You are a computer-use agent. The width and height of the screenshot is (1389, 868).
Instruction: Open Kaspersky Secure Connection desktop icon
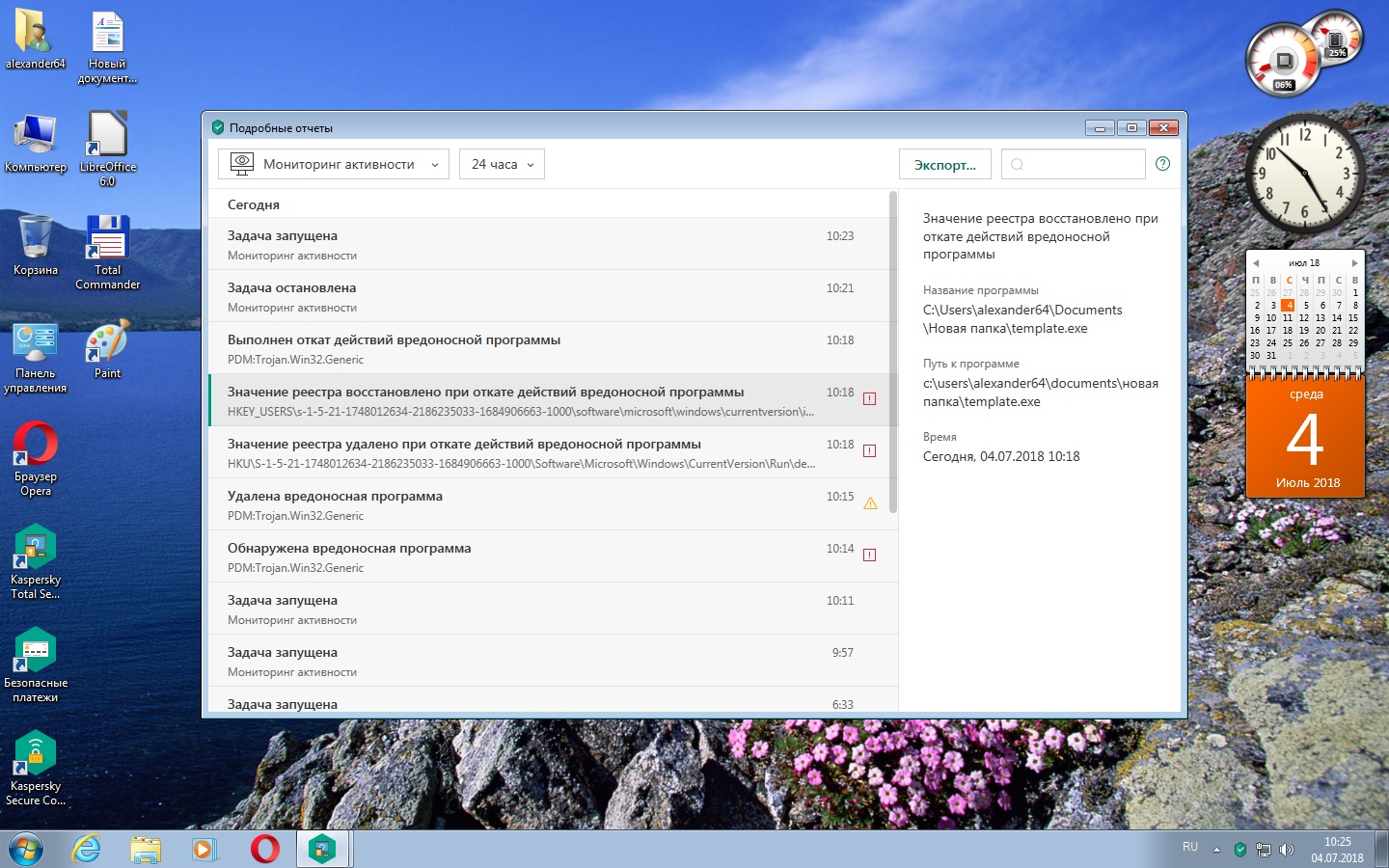click(x=36, y=768)
